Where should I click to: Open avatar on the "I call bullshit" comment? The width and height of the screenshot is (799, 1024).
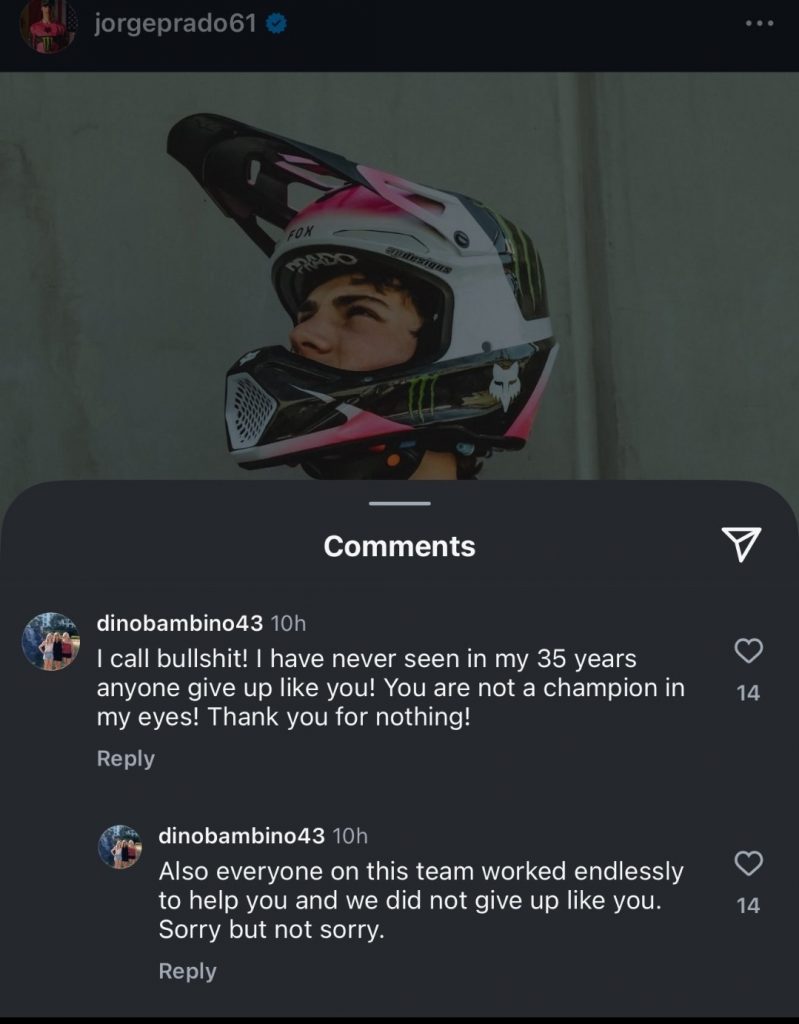50,640
